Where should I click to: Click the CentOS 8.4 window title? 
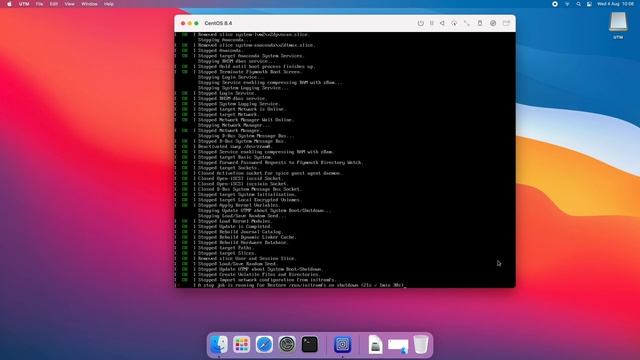(218, 23)
